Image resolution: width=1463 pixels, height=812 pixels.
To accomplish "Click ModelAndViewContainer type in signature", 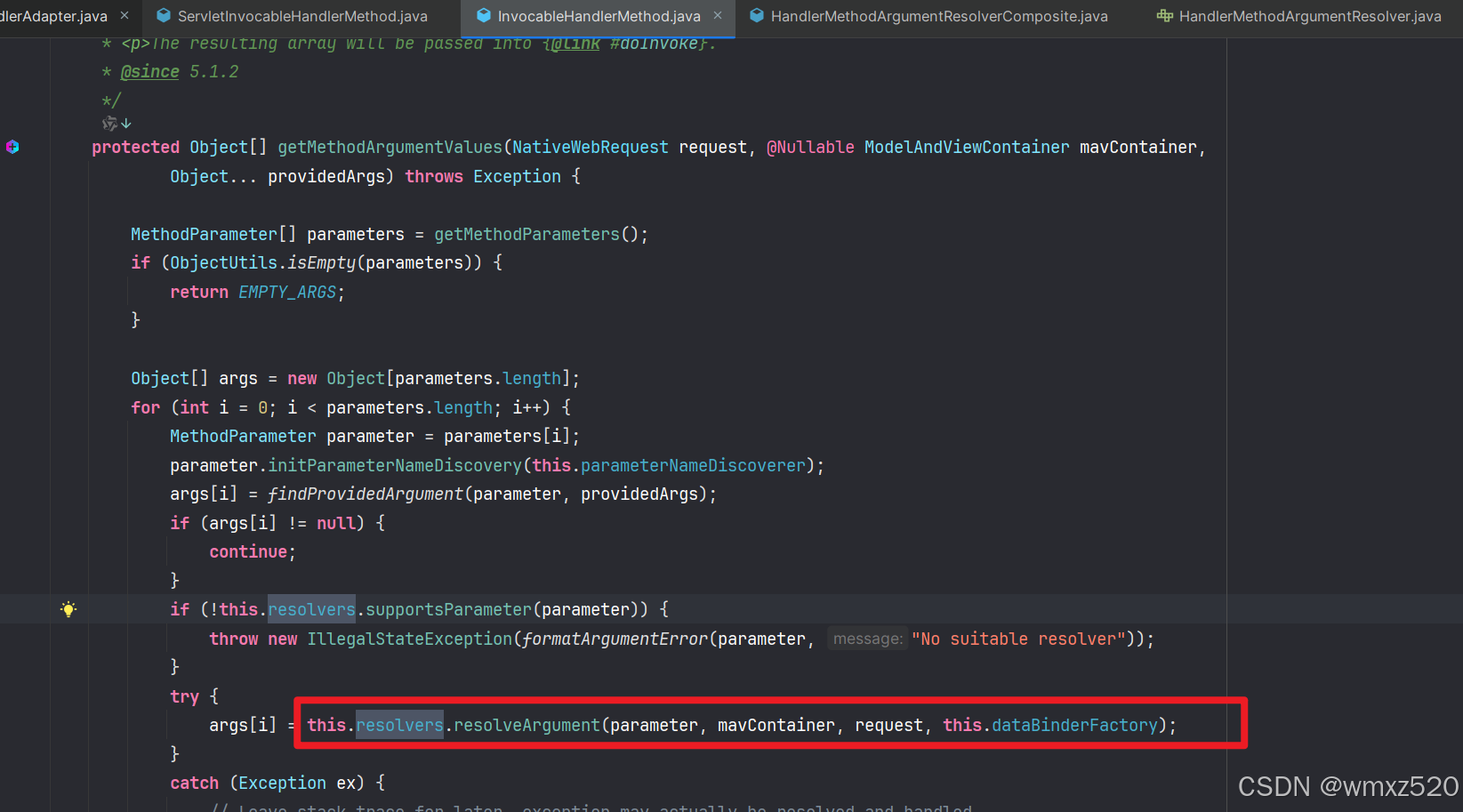I will [x=967, y=147].
